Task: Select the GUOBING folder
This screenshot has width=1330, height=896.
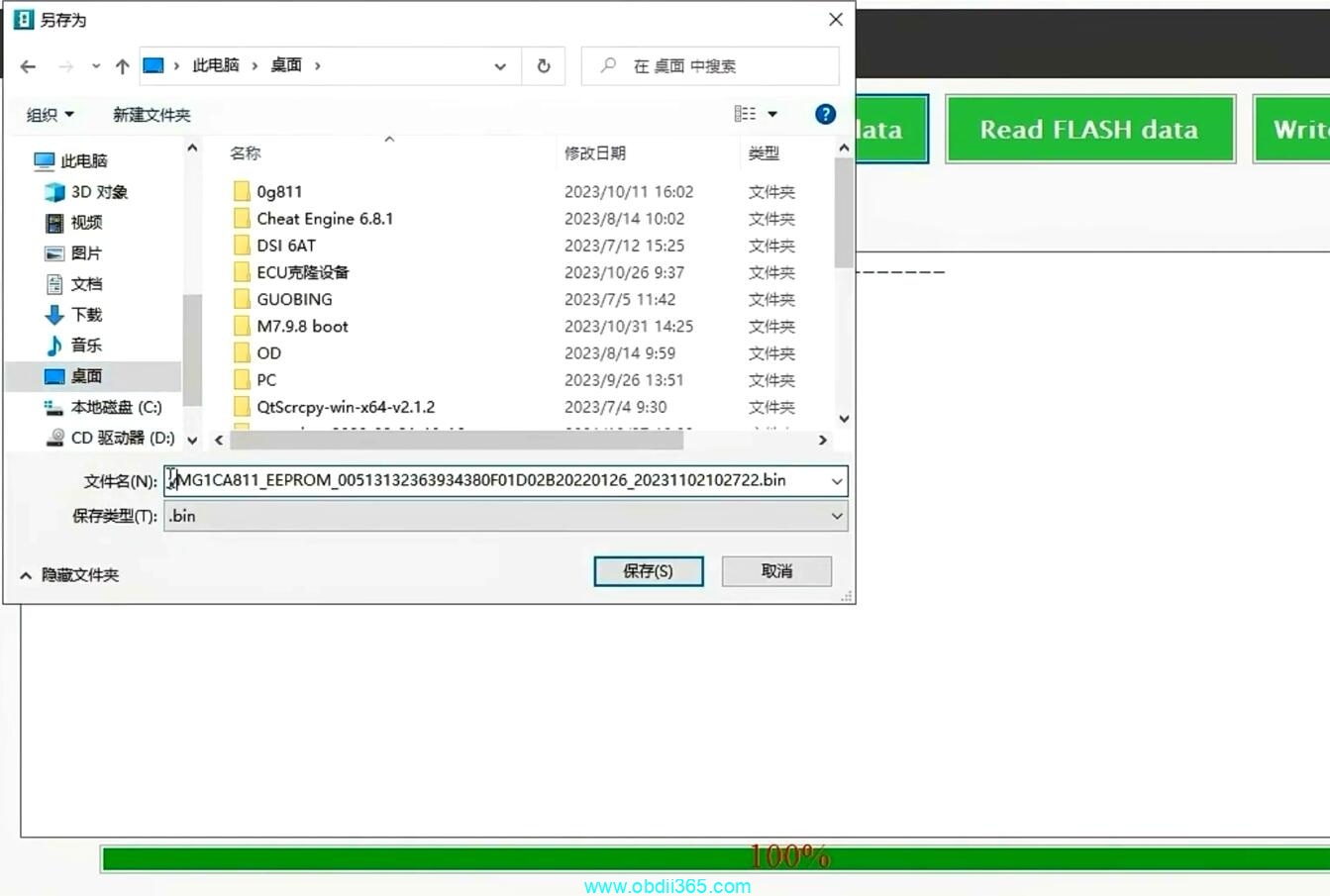Action: tap(283, 299)
